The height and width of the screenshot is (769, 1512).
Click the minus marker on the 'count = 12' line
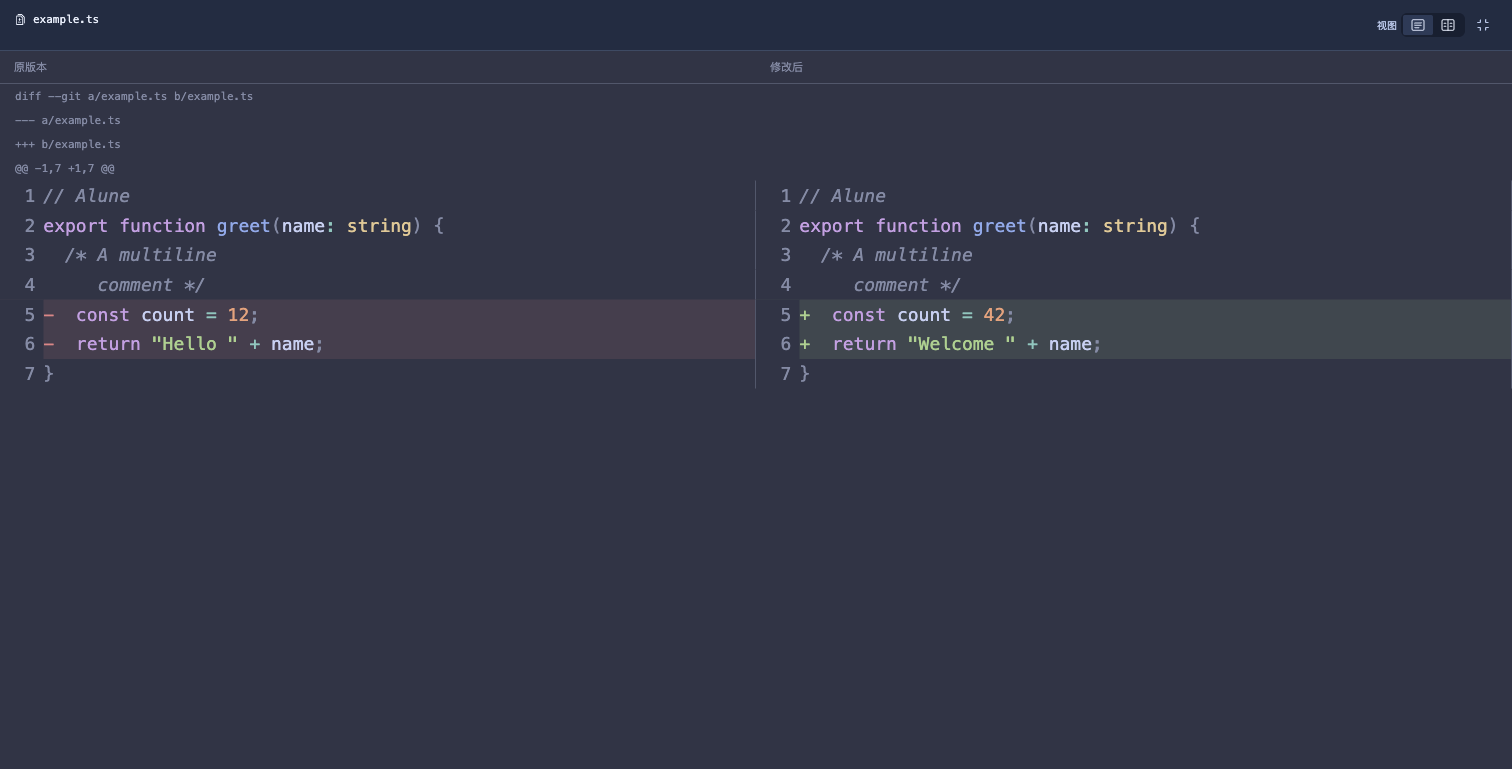point(49,314)
